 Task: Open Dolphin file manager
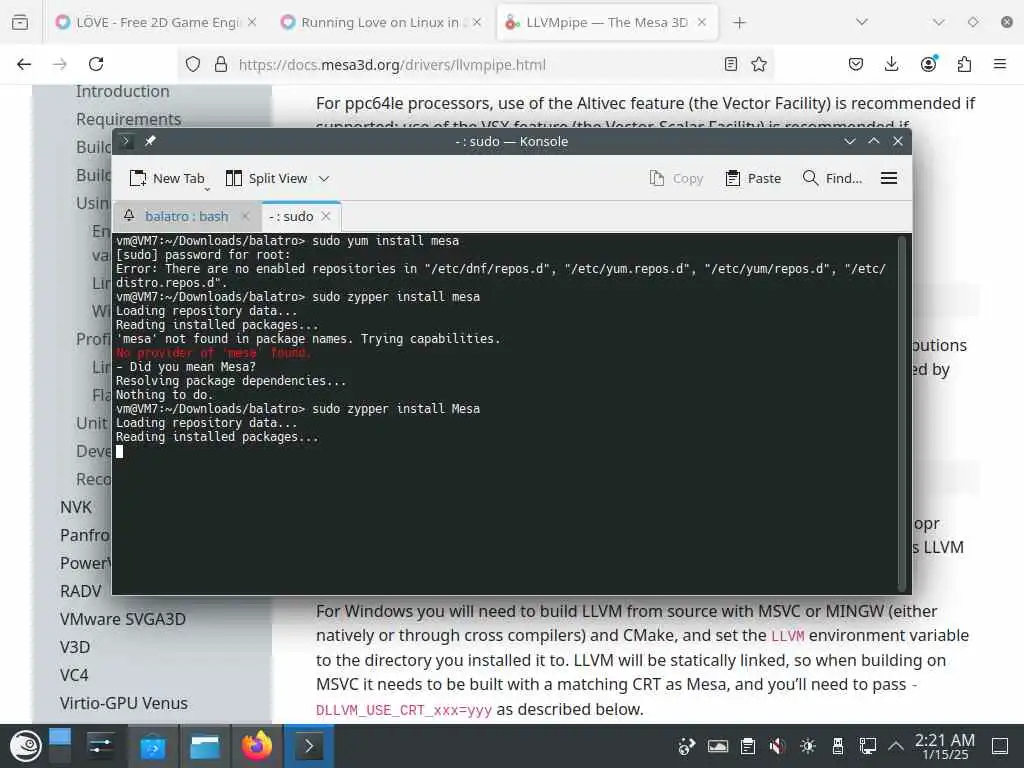coord(204,746)
